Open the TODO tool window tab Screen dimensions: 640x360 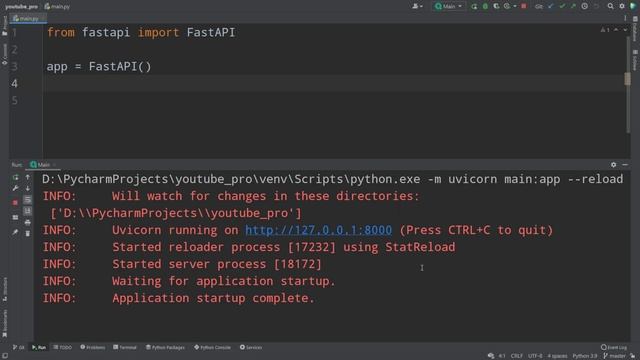point(62,347)
